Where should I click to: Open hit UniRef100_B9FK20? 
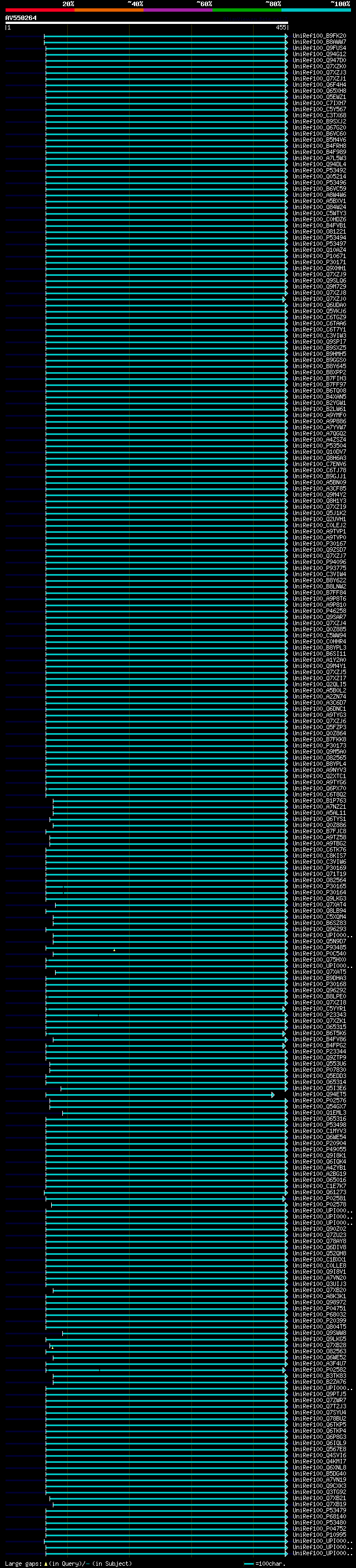tap(319, 36)
